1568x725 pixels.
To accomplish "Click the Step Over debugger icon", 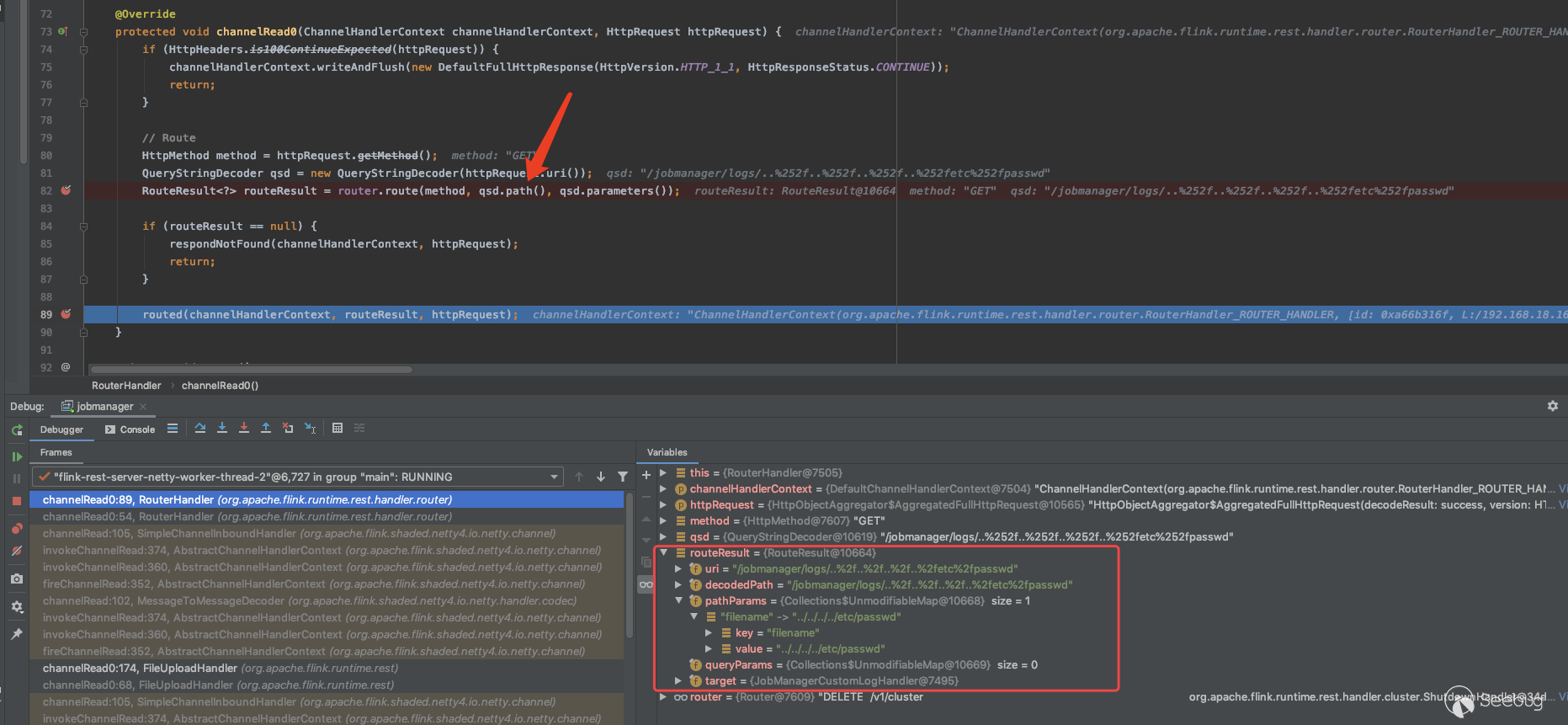I will (200, 428).
